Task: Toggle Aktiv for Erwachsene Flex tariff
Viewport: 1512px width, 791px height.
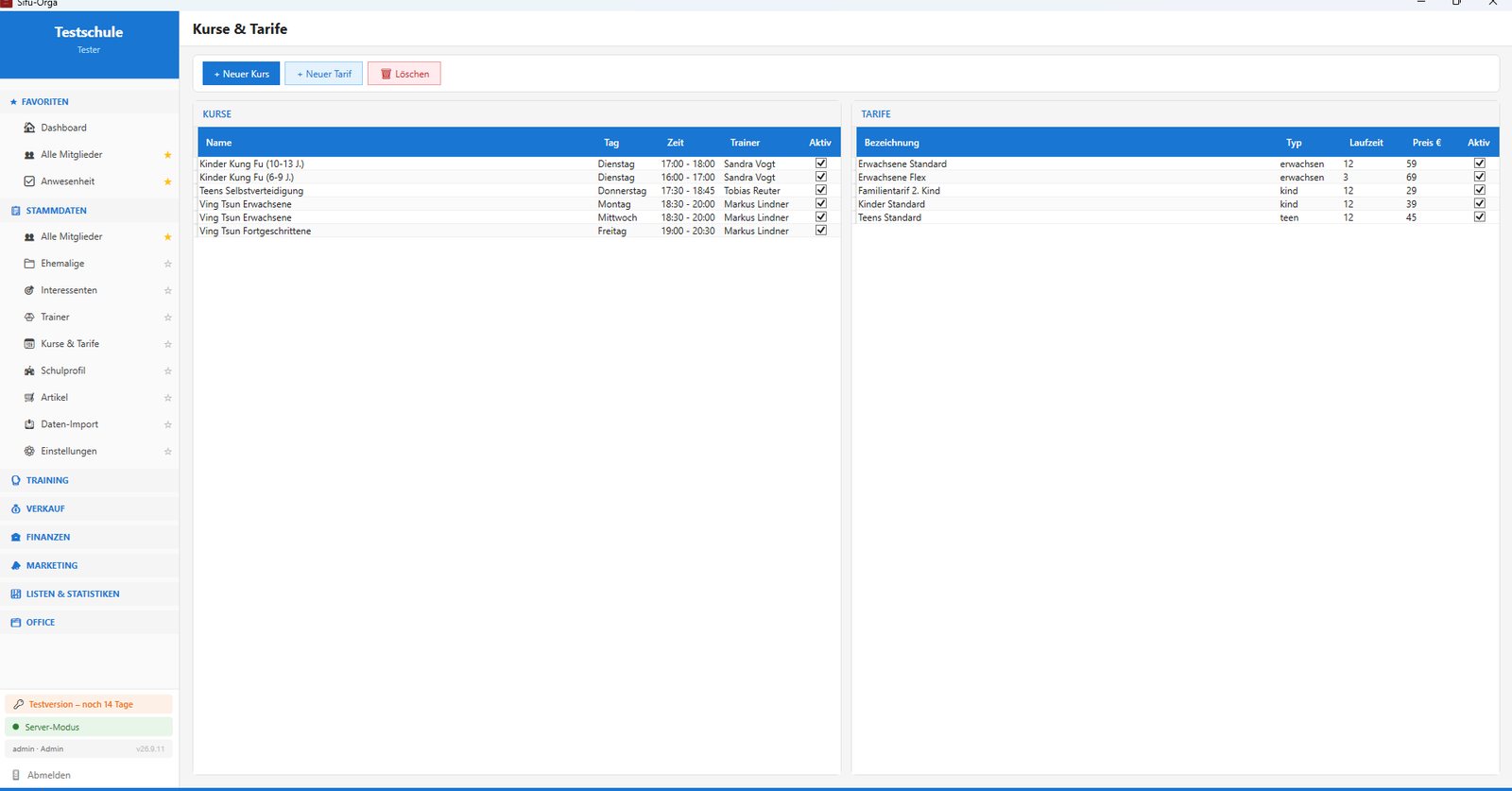Action: [1480, 177]
